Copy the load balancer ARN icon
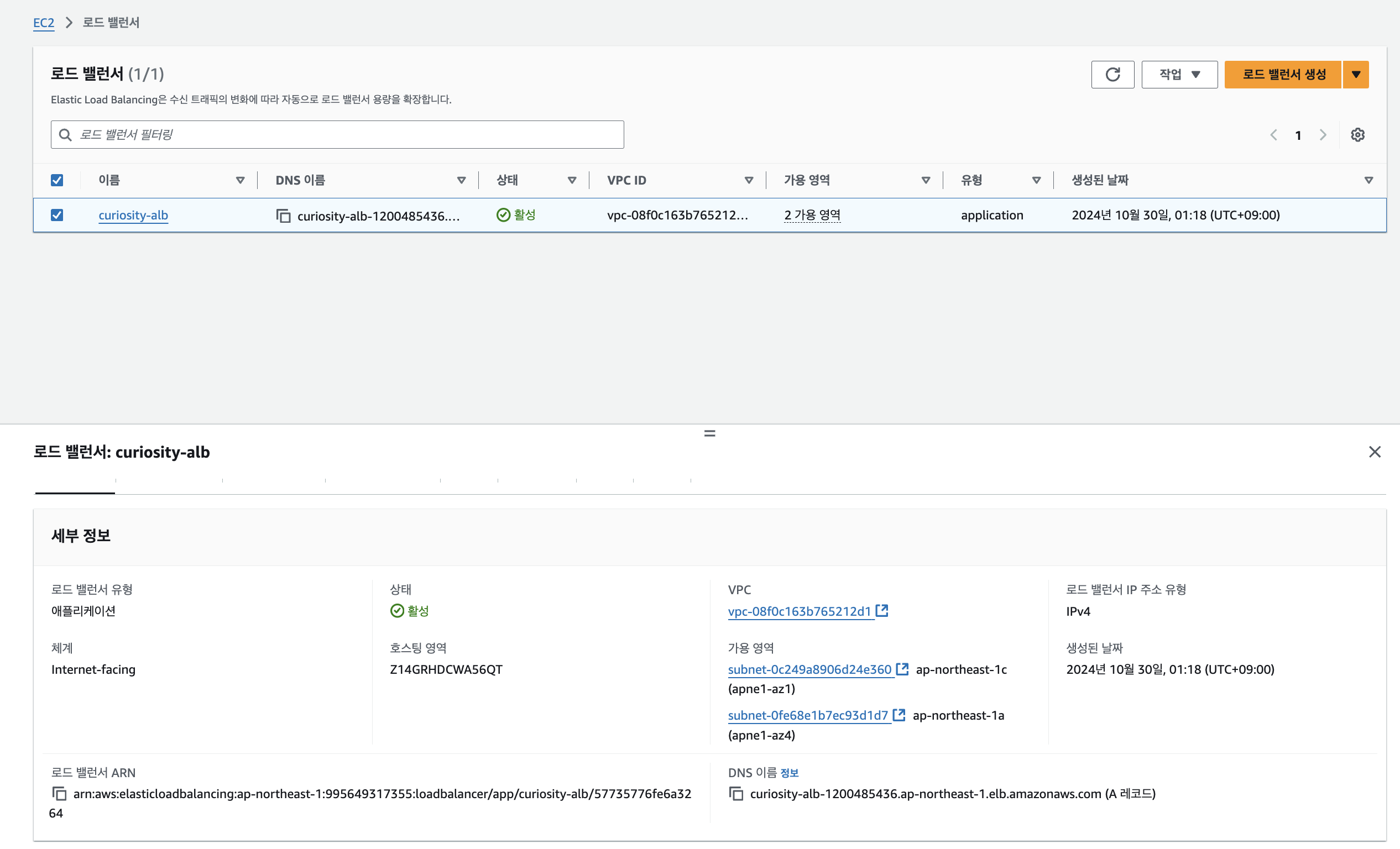Viewport: 1400px width, 849px height. pyautogui.click(x=59, y=793)
